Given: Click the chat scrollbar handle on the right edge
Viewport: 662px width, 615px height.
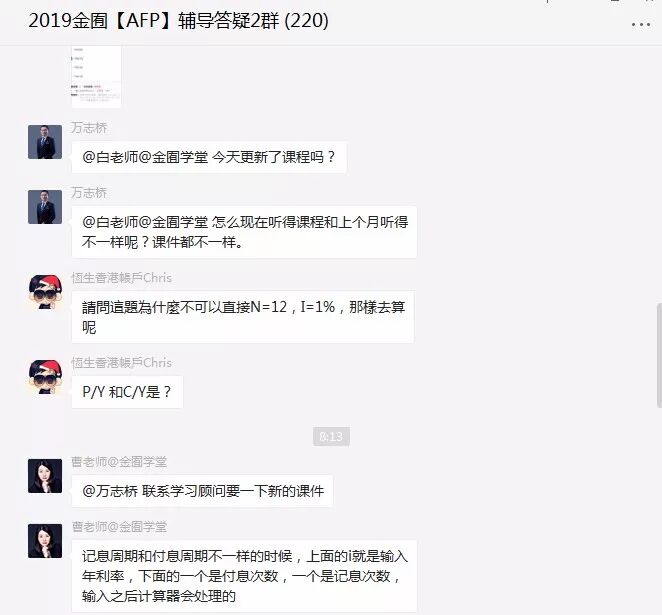Looking at the screenshot, I should (x=659, y=355).
